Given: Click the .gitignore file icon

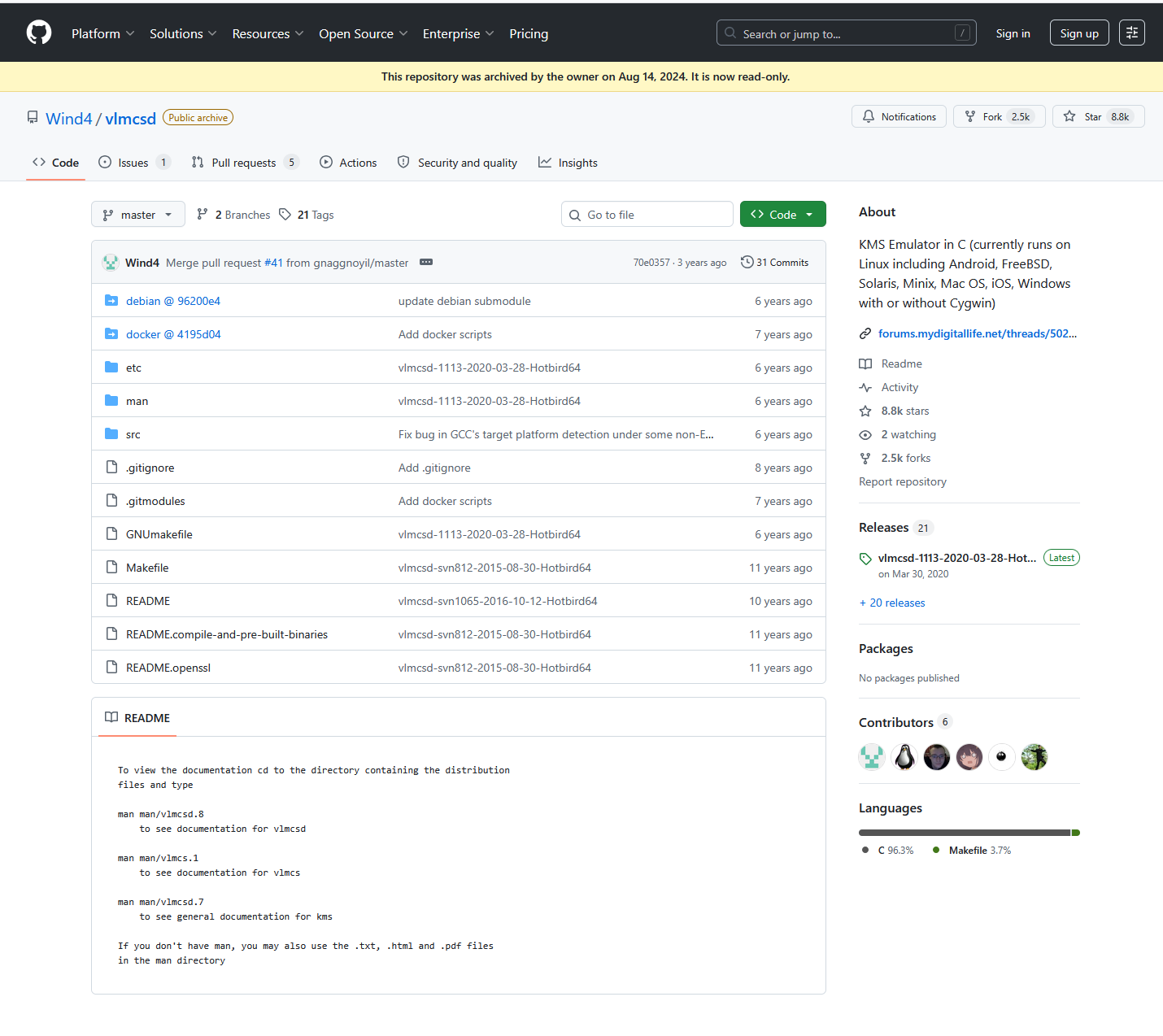Looking at the screenshot, I should (x=111, y=468).
